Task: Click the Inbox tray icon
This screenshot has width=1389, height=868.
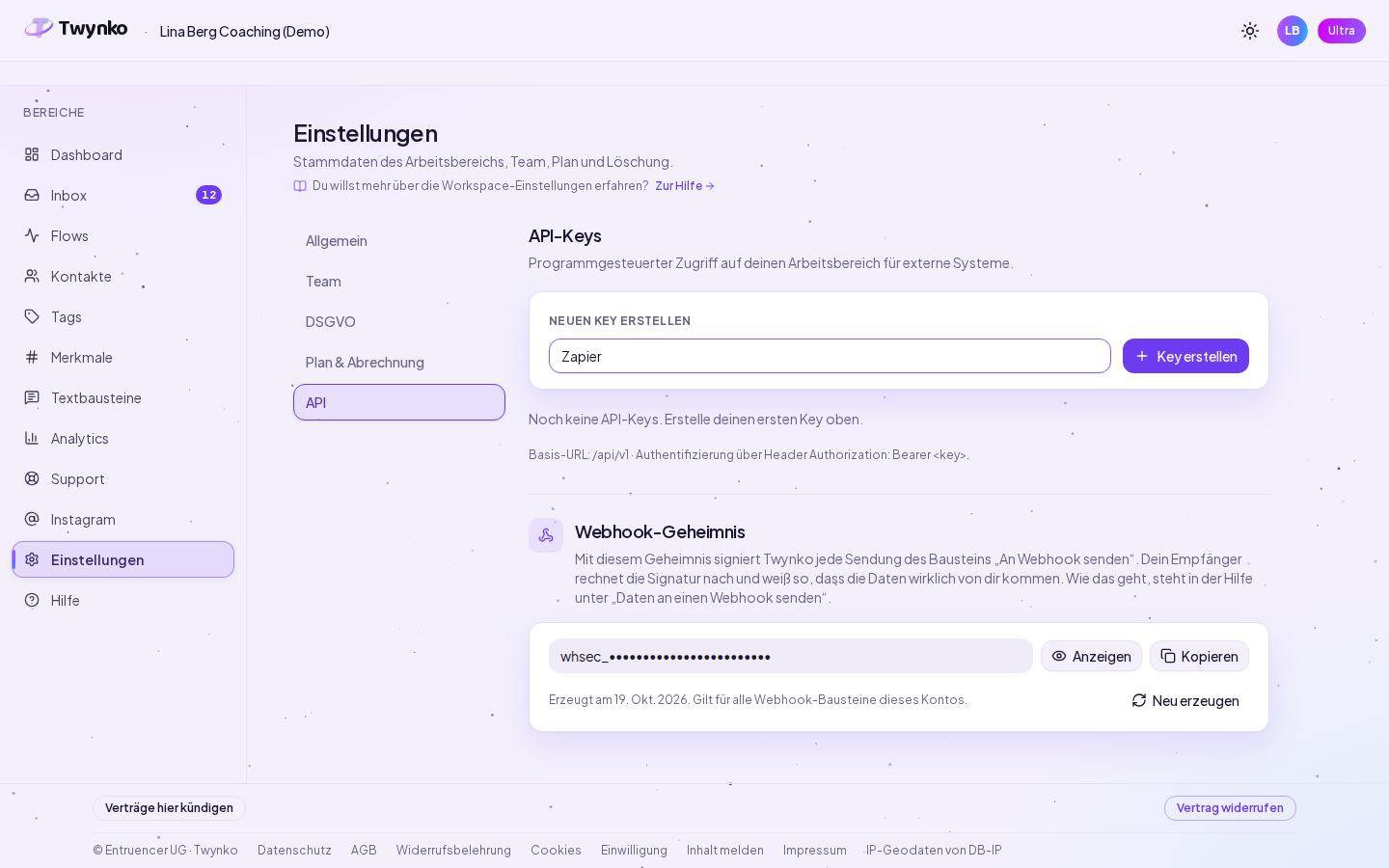Action: pos(32,195)
